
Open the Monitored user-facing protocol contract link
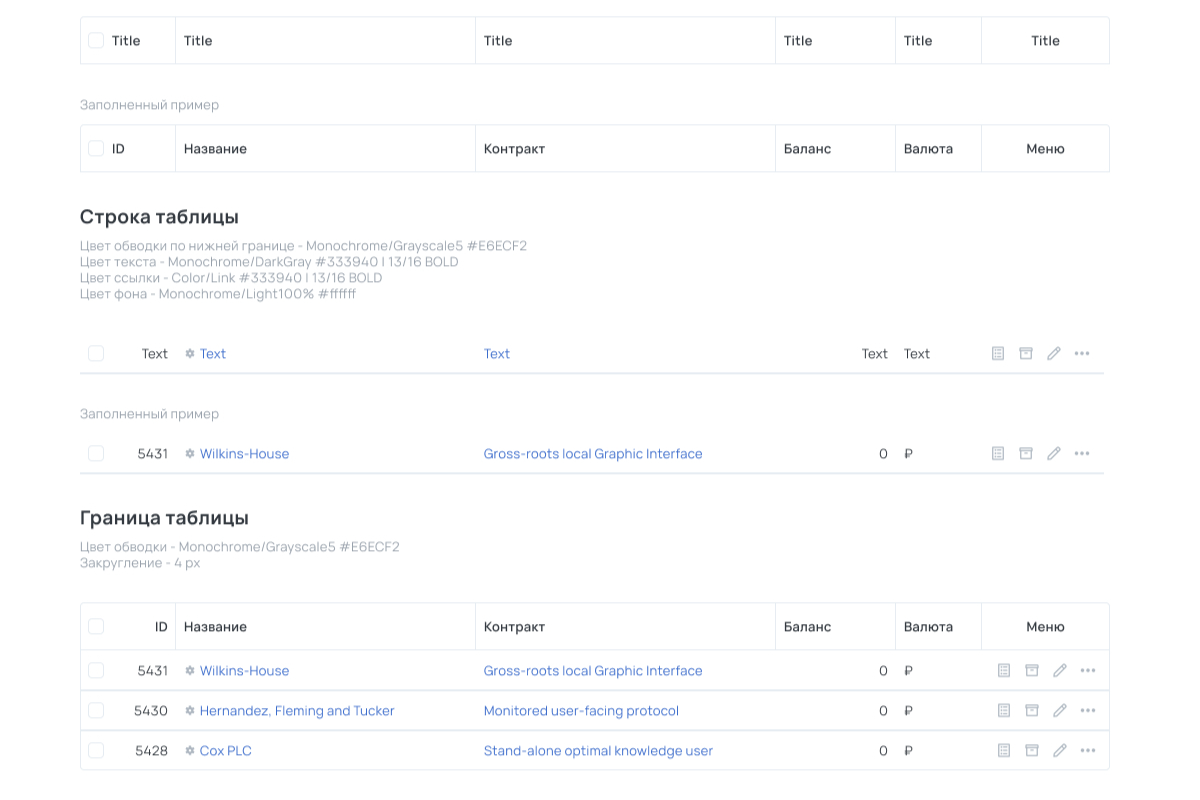point(581,711)
